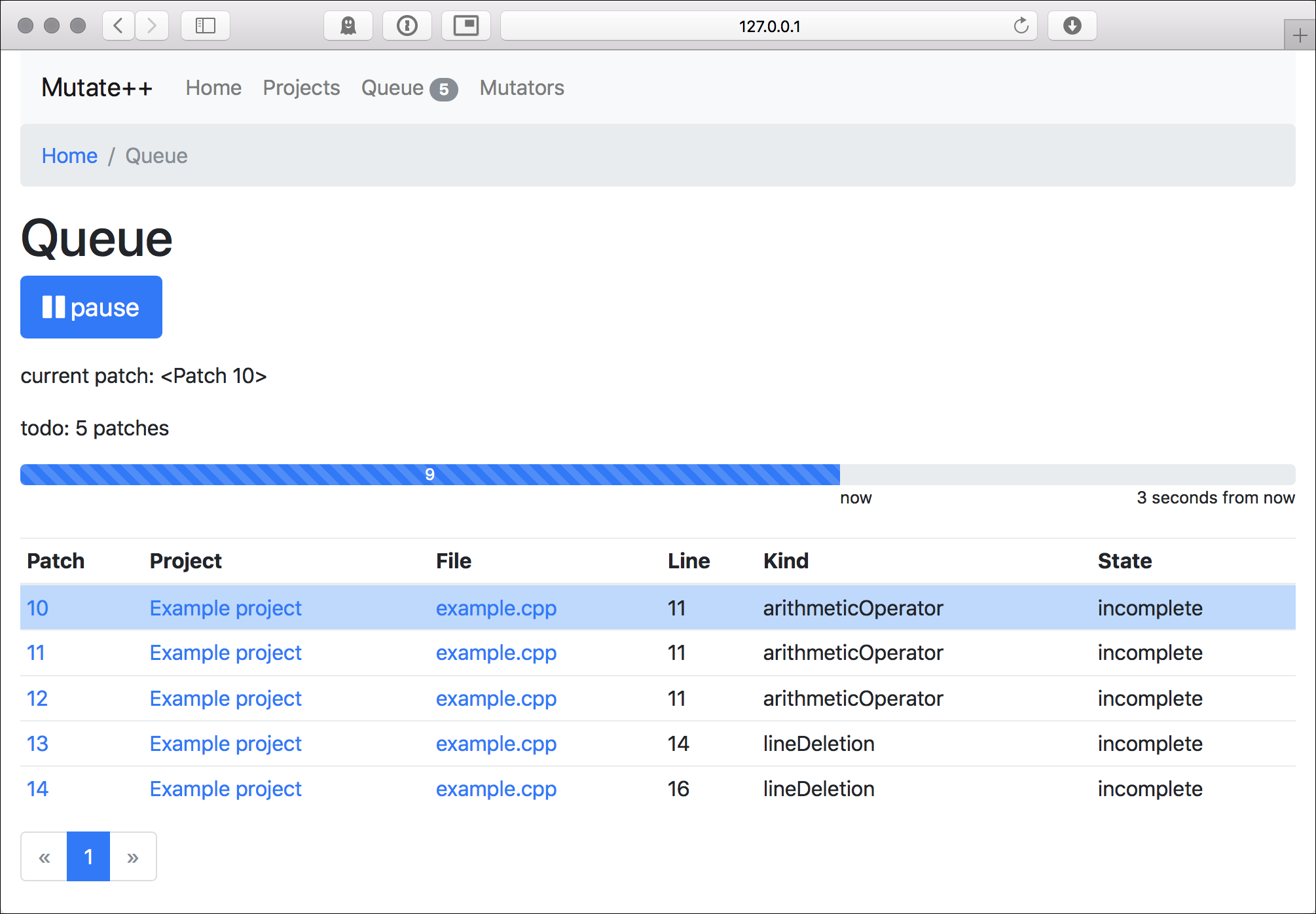Open a new tab with plus

point(1300,35)
